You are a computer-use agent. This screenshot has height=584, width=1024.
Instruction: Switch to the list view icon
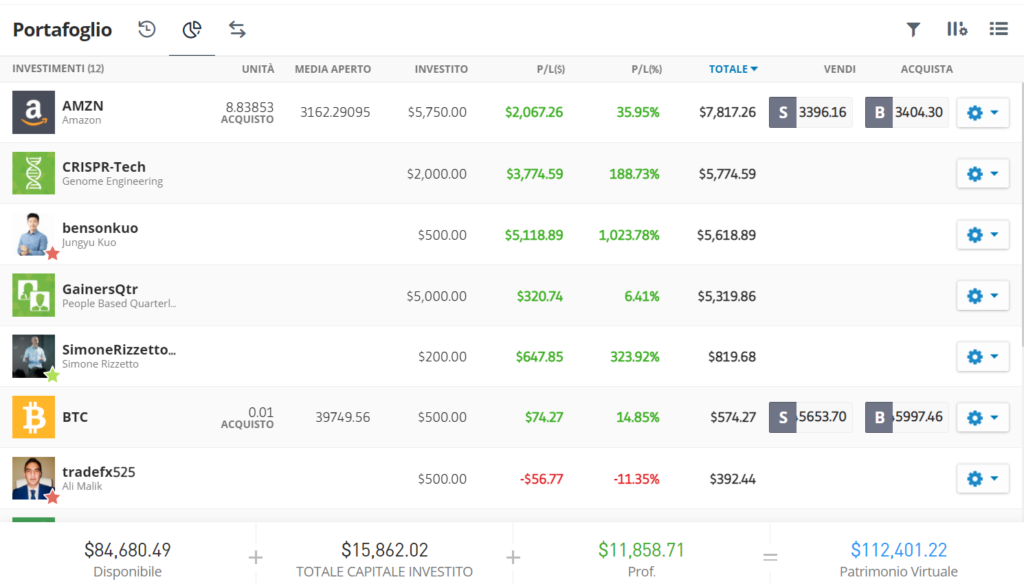[x=999, y=29]
